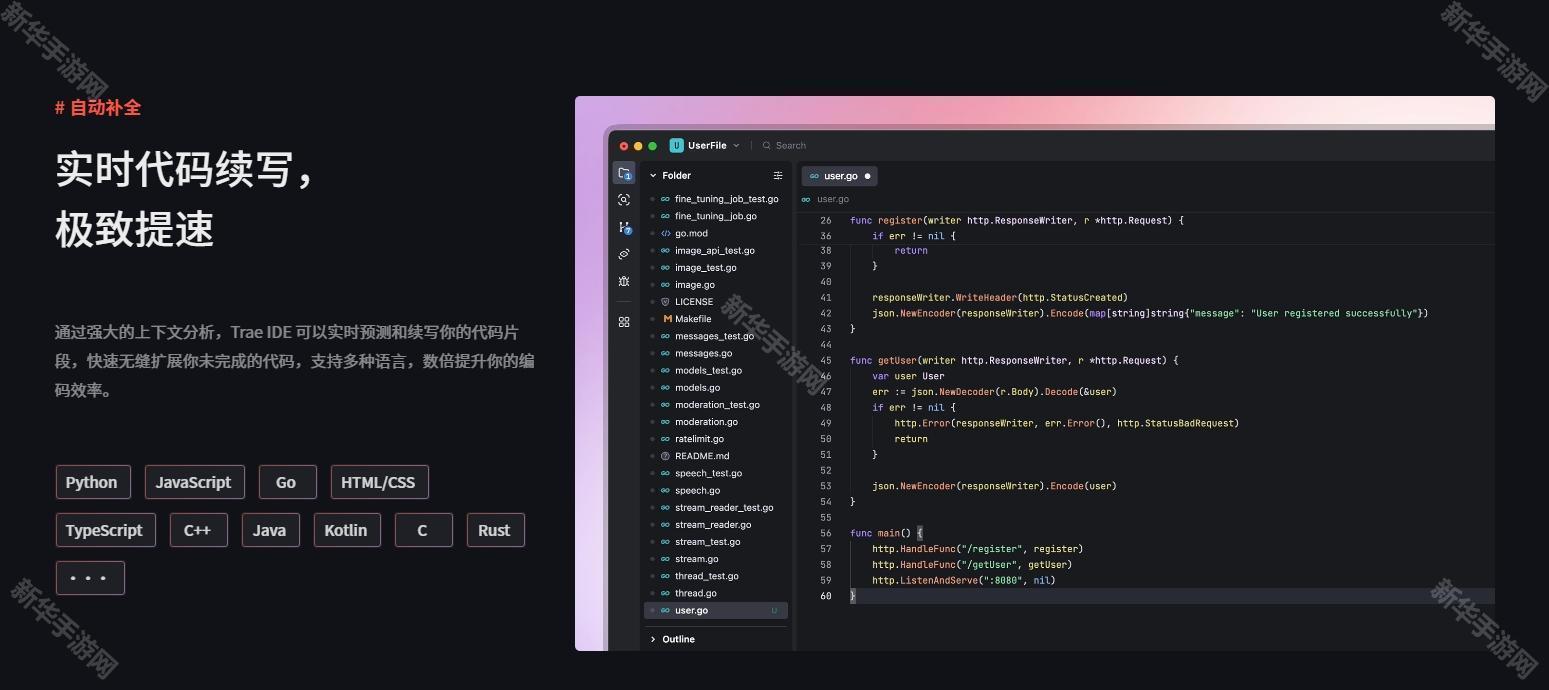Open the Source Control sidebar icon
1549x690 pixels.
[x=624, y=228]
